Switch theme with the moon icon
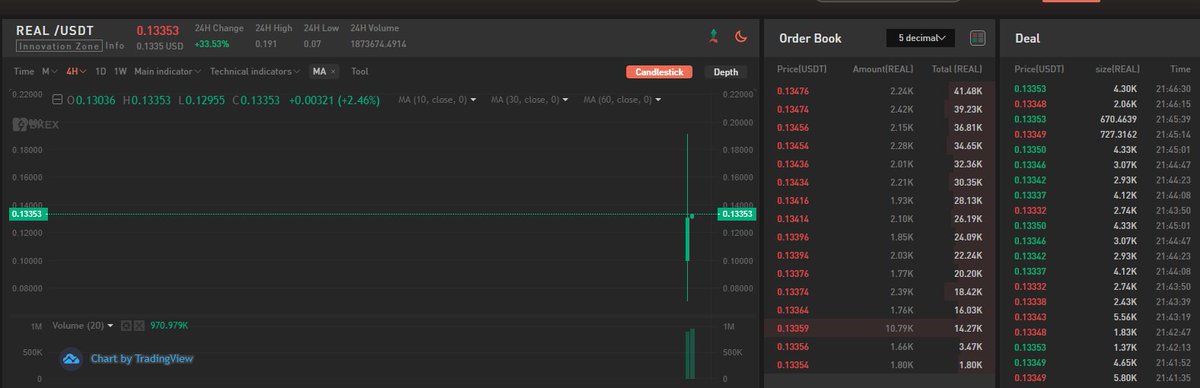1200x388 pixels. (741, 37)
